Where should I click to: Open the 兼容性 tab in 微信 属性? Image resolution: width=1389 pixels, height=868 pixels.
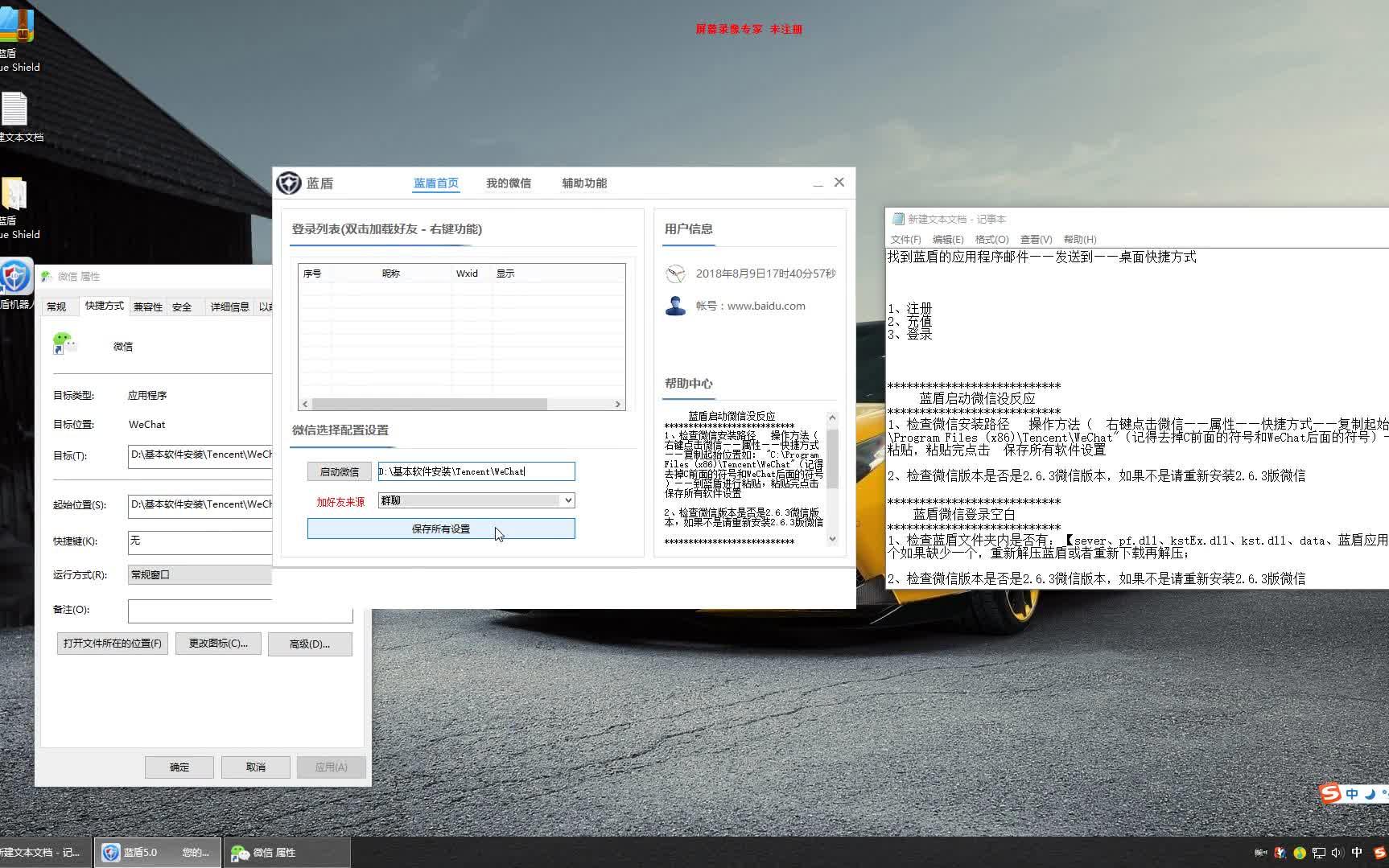tap(148, 306)
